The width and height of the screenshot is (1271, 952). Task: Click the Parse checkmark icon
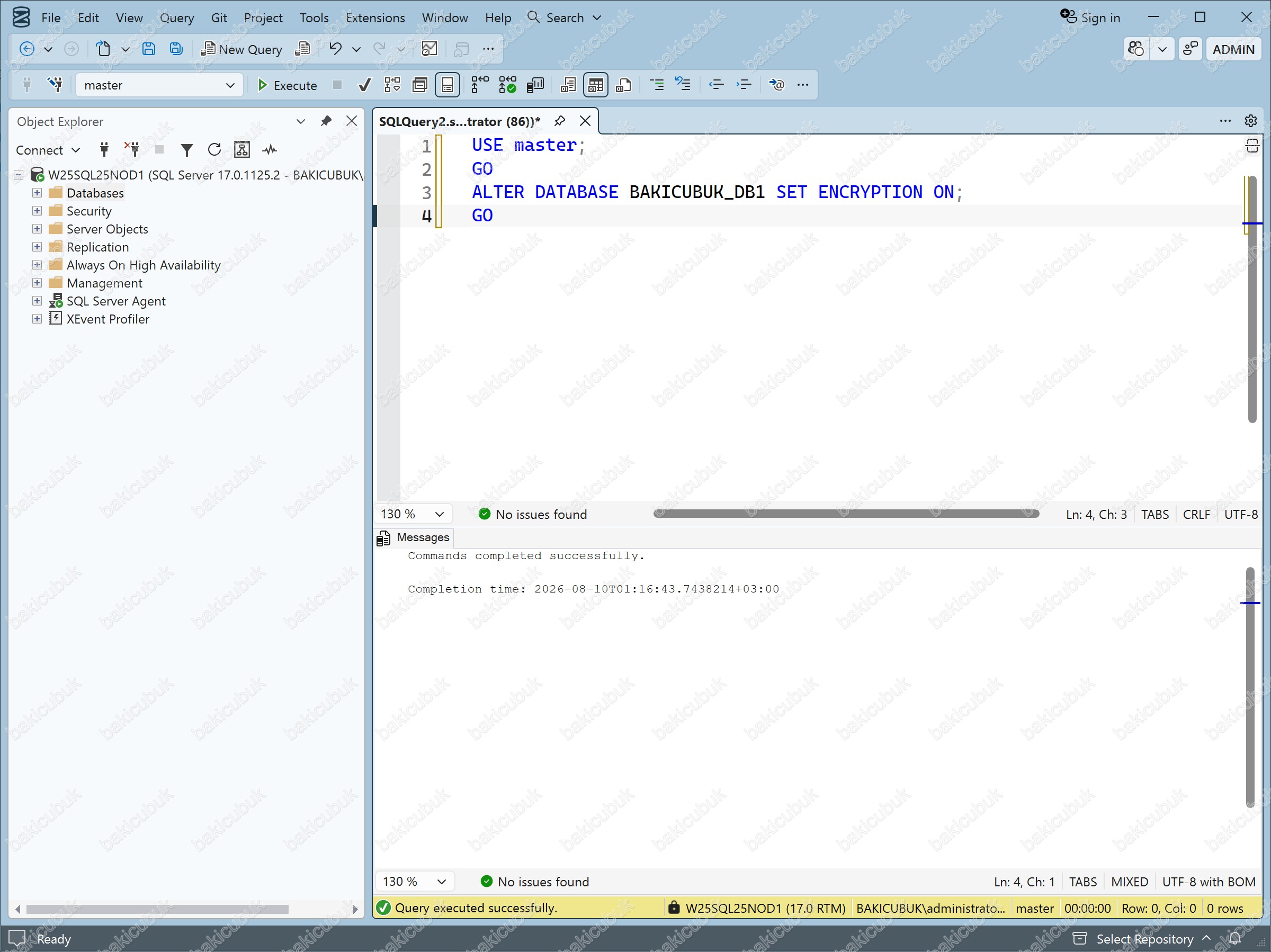coord(364,85)
